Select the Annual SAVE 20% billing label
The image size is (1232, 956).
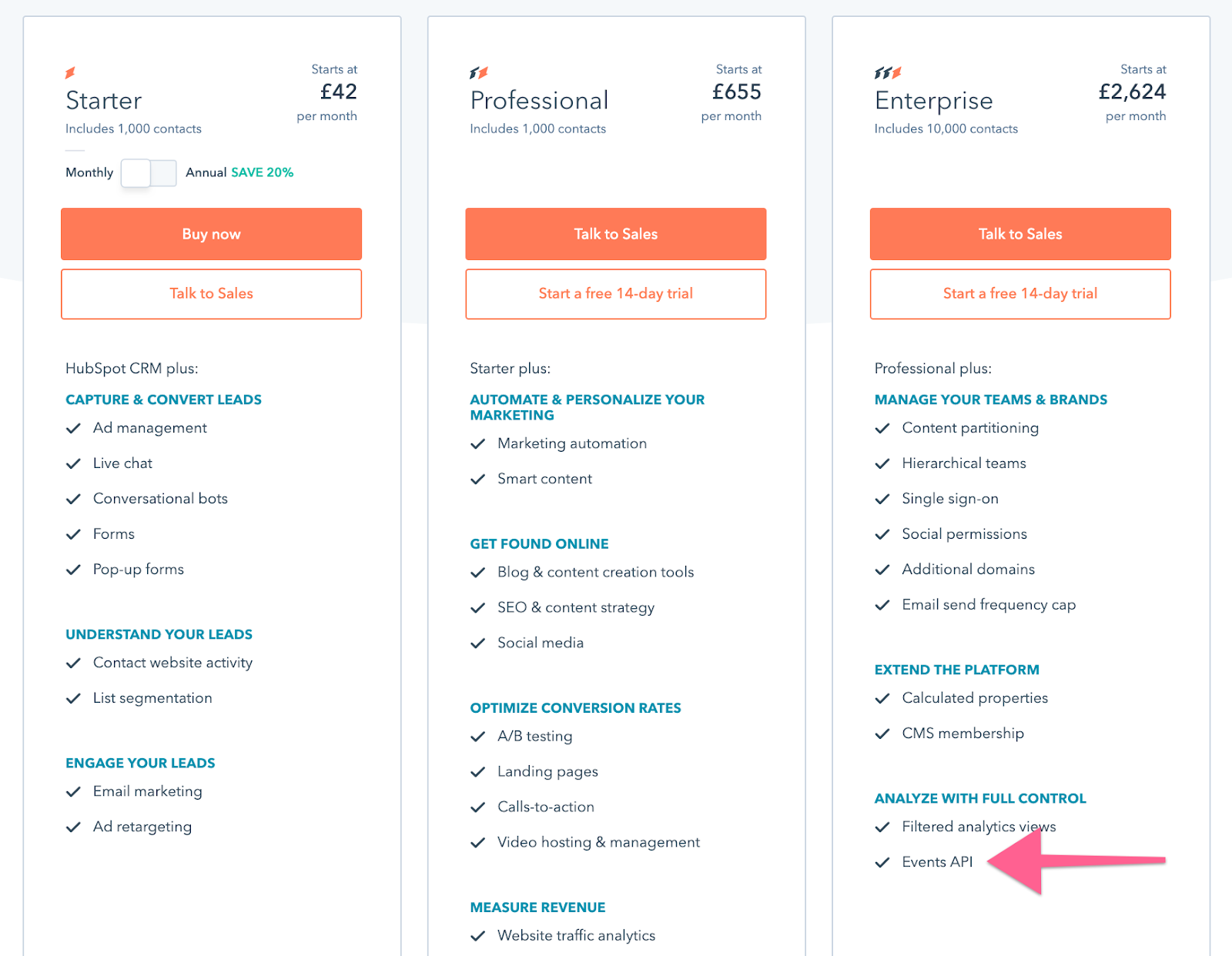pos(239,172)
